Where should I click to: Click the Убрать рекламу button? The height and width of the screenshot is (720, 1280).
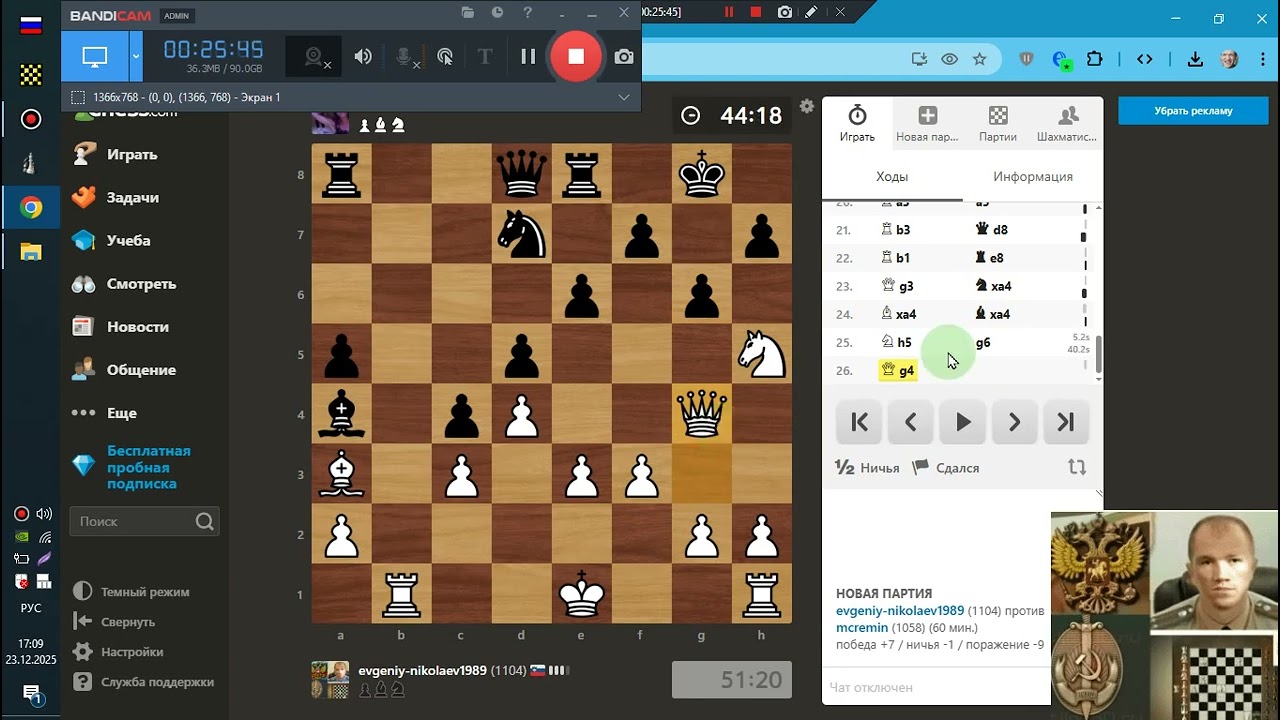(x=1193, y=111)
